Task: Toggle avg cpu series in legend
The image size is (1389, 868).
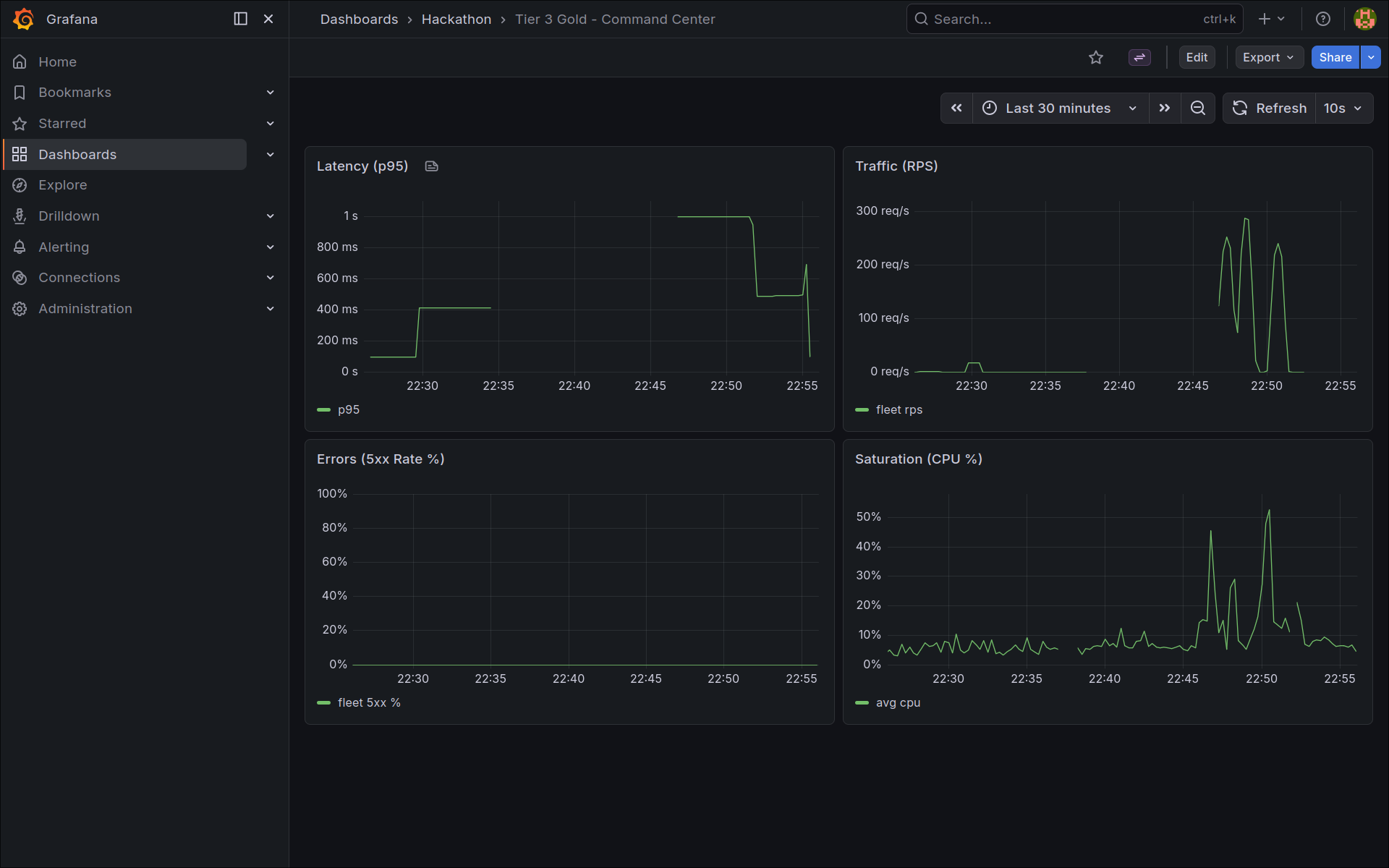Action: click(x=898, y=703)
